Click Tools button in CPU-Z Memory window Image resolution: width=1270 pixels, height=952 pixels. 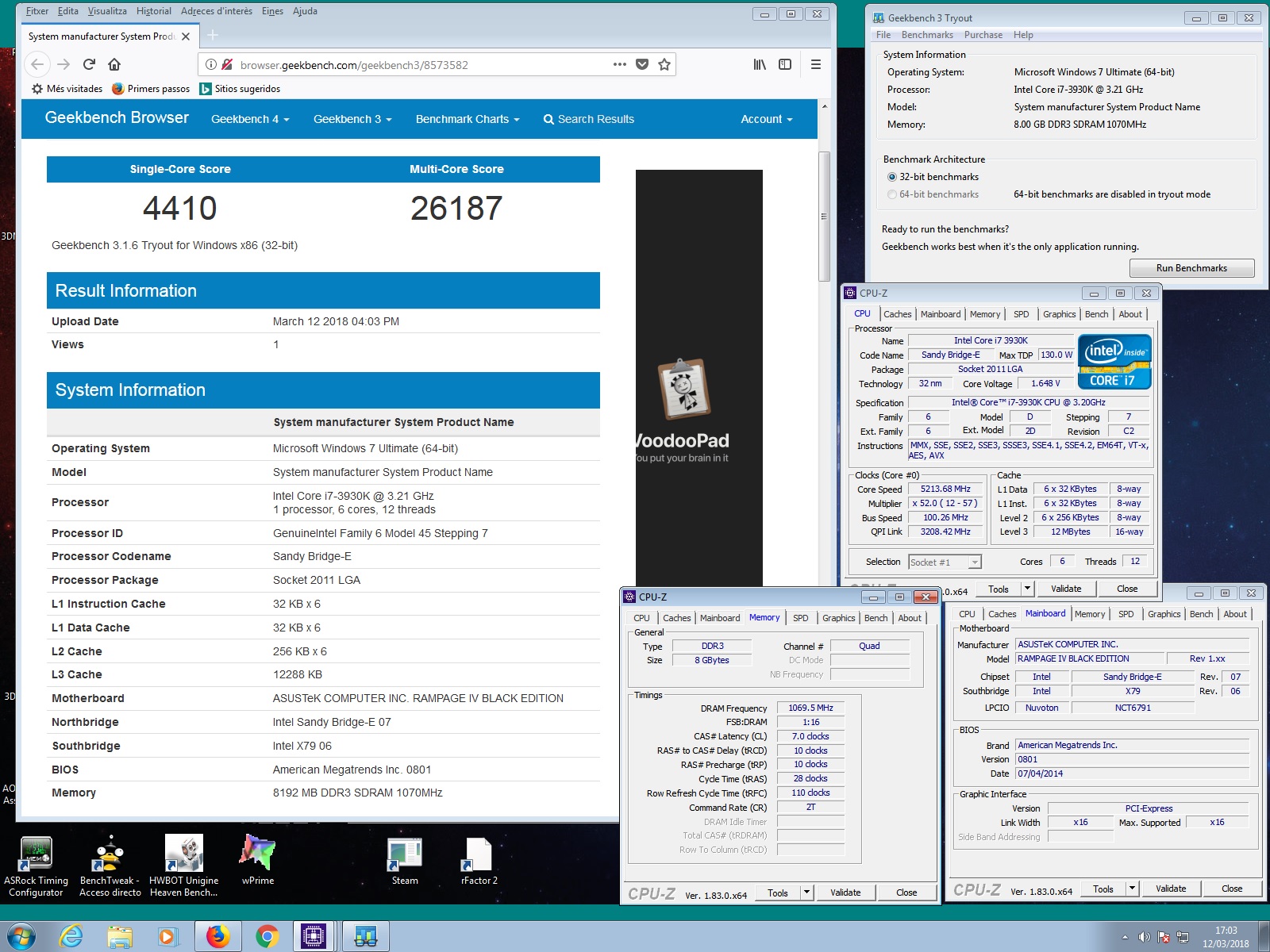tap(778, 892)
